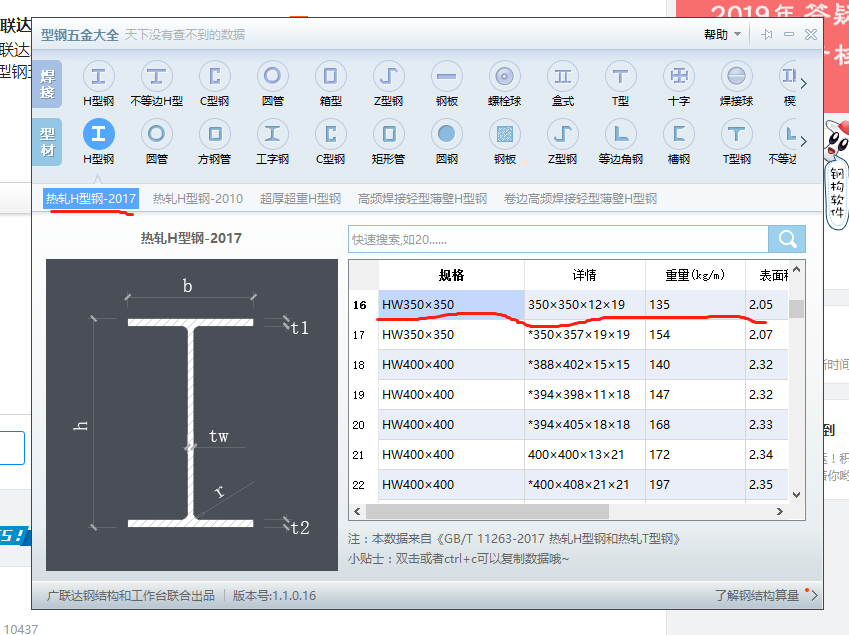Select 盒式 section icon
849x635 pixels.
pyautogui.click(x=563, y=76)
